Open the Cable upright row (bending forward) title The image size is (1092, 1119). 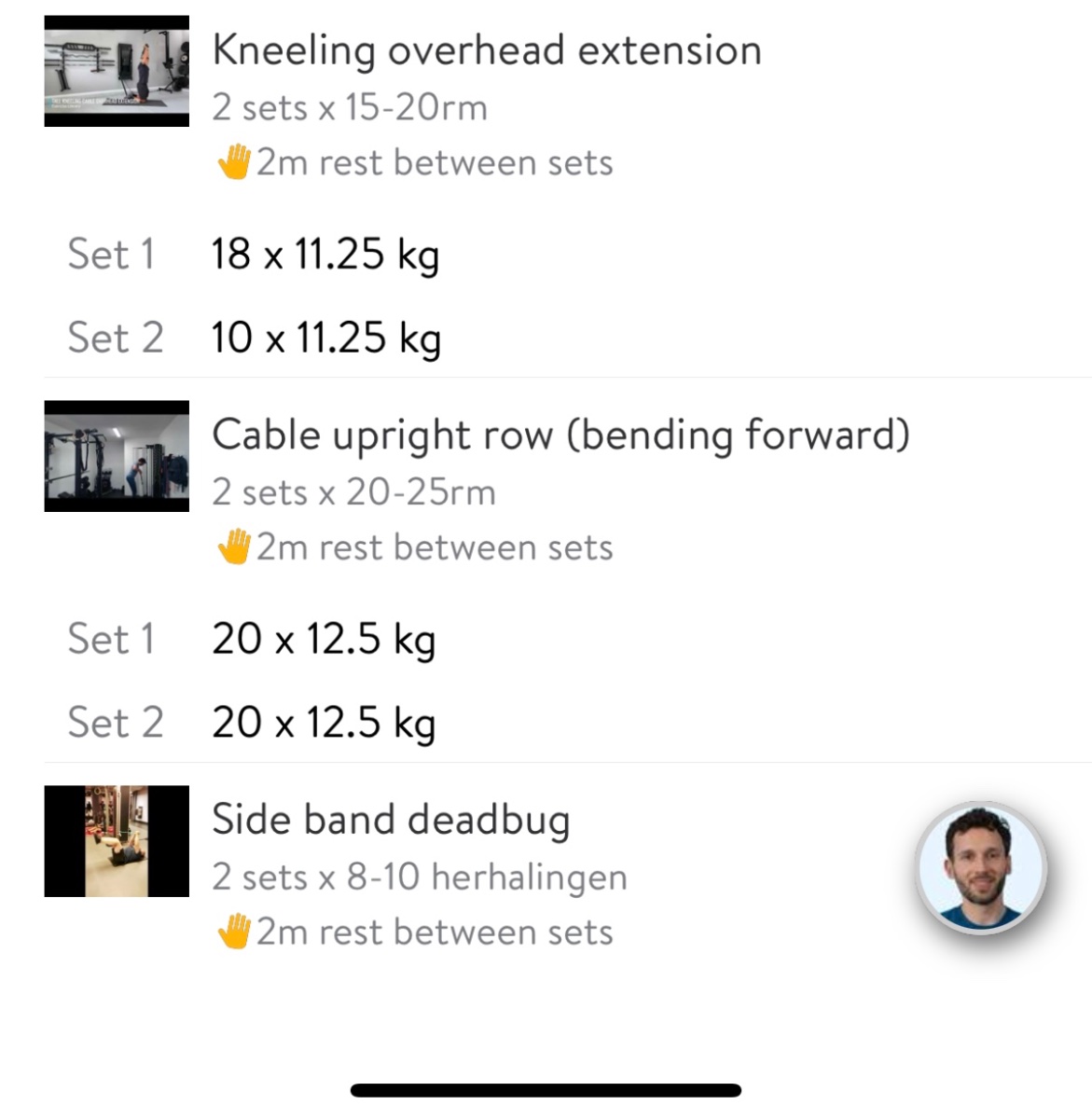coord(560,435)
